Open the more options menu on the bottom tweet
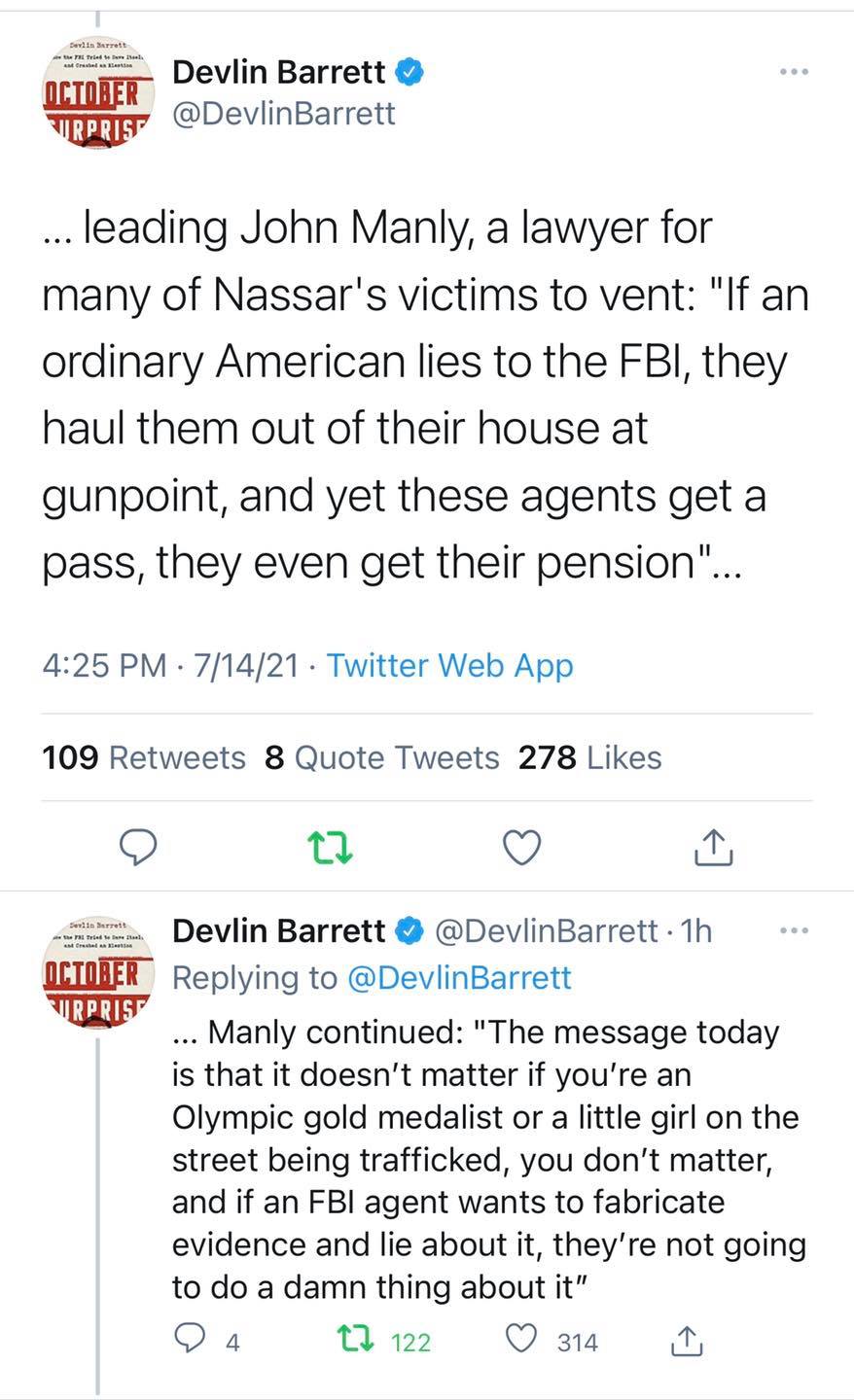Screen dimensions: 854x1400 point(794,930)
